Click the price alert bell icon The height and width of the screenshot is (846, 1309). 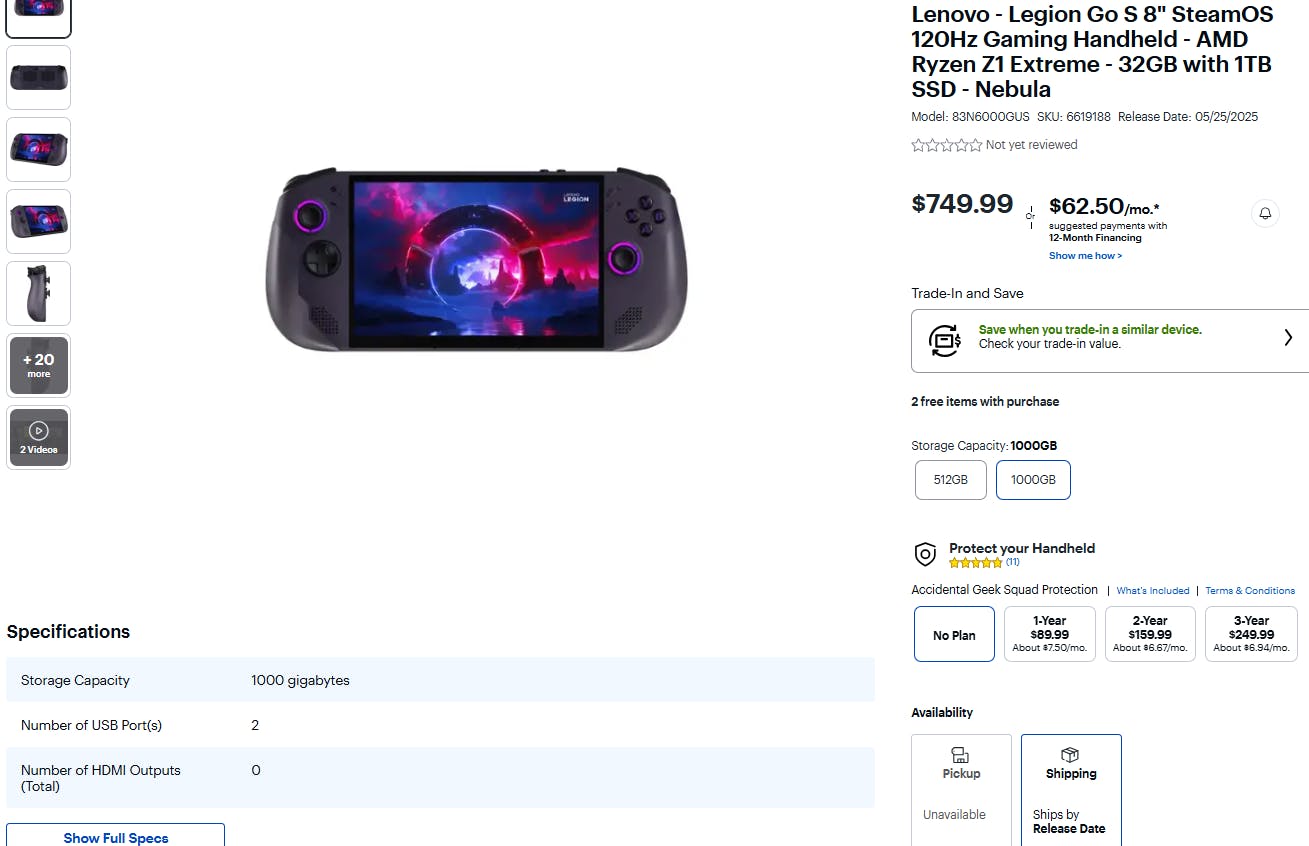click(1265, 213)
